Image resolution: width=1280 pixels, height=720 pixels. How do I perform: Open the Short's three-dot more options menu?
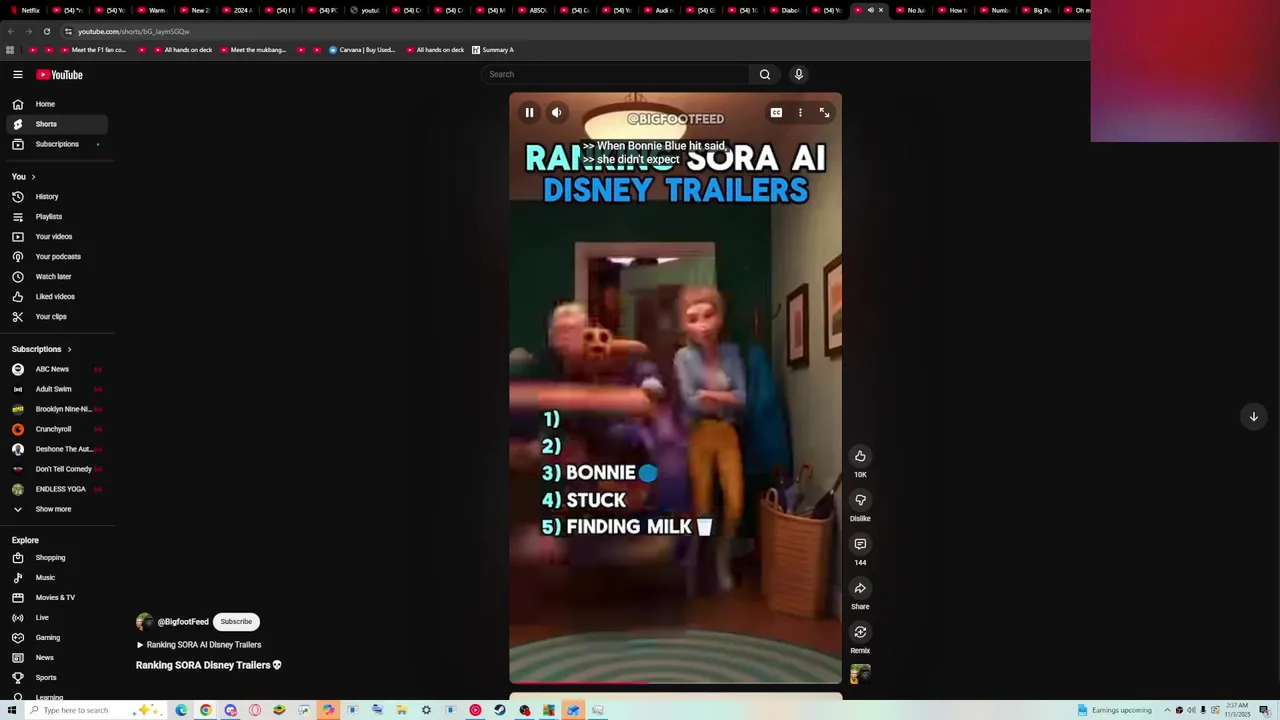[800, 113]
